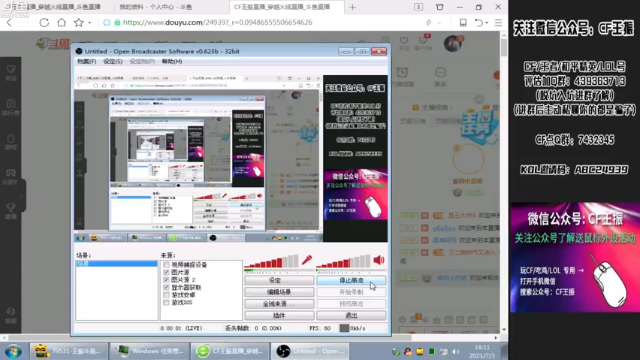
Task: Click the 全域来源... button
Action: [279, 304]
